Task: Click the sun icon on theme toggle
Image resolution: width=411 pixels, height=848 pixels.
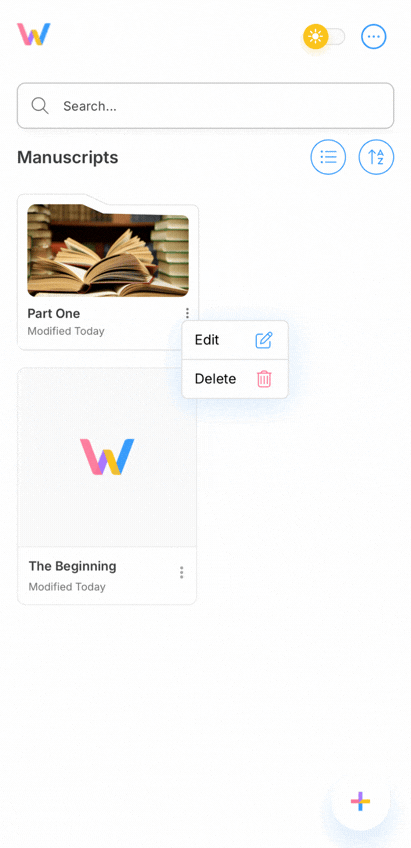Action: pos(316,37)
